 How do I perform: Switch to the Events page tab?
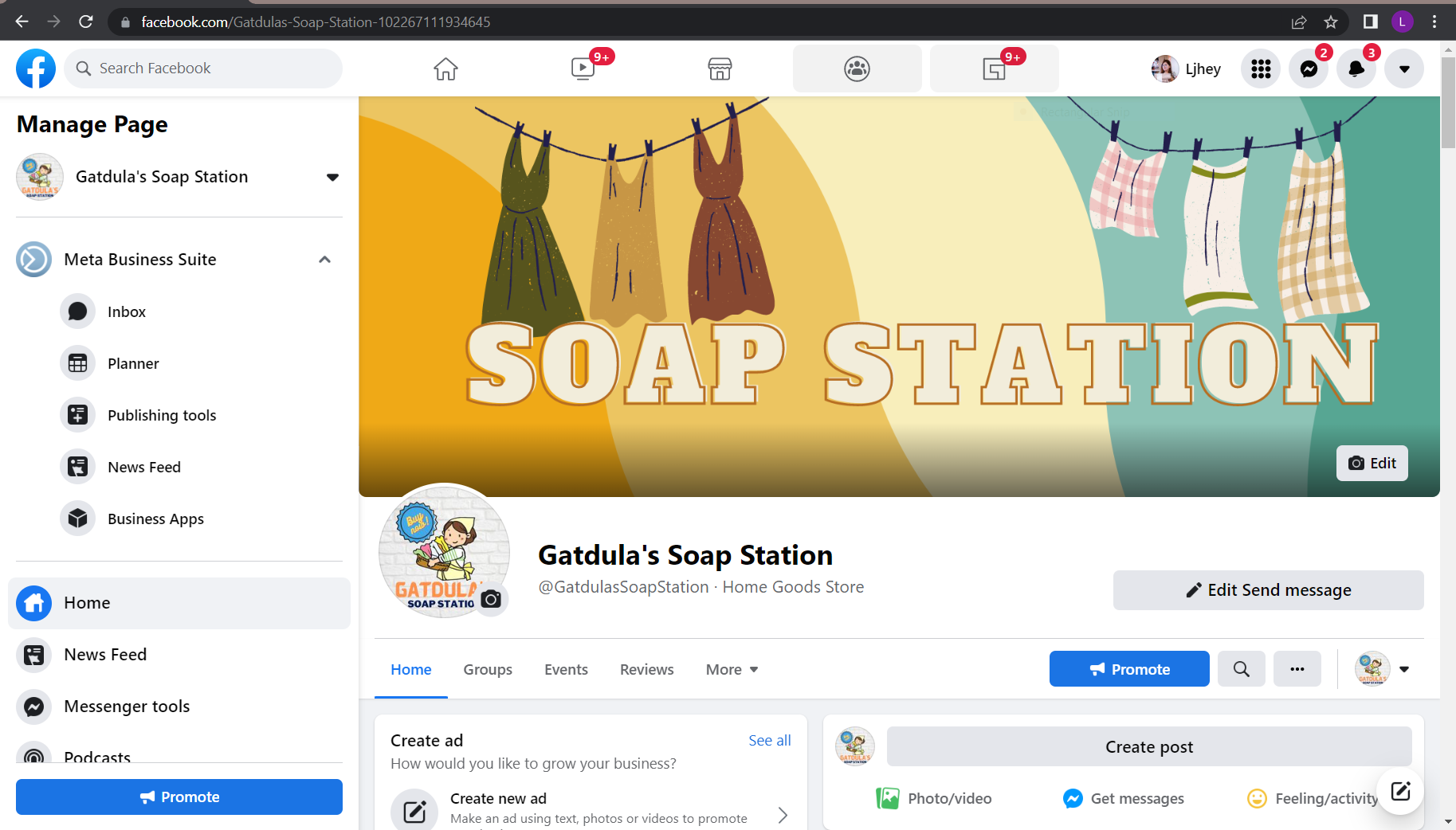[566, 670]
